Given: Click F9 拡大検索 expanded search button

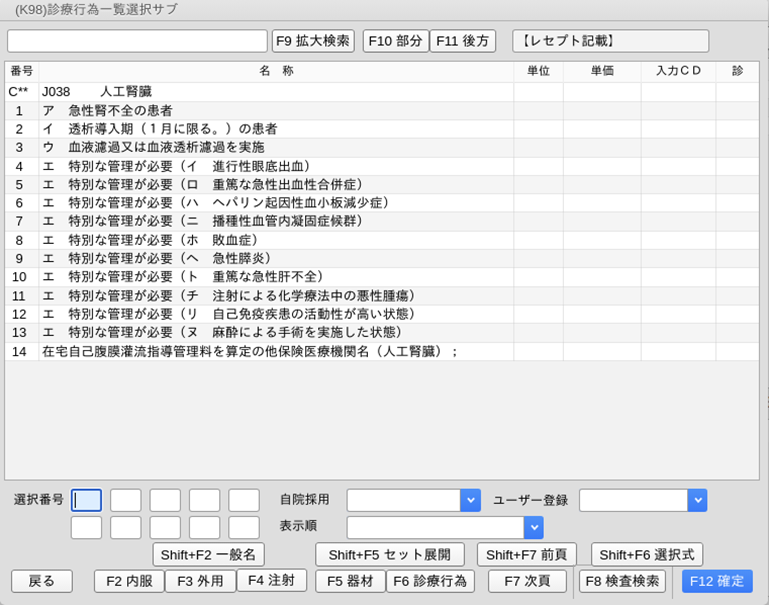Looking at the screenshot, I should pos(313,41).
